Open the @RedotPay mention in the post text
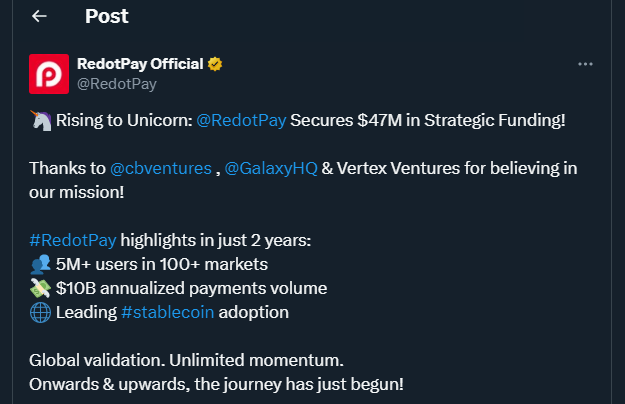The image size is (625, 404). [x=241, y=121]
